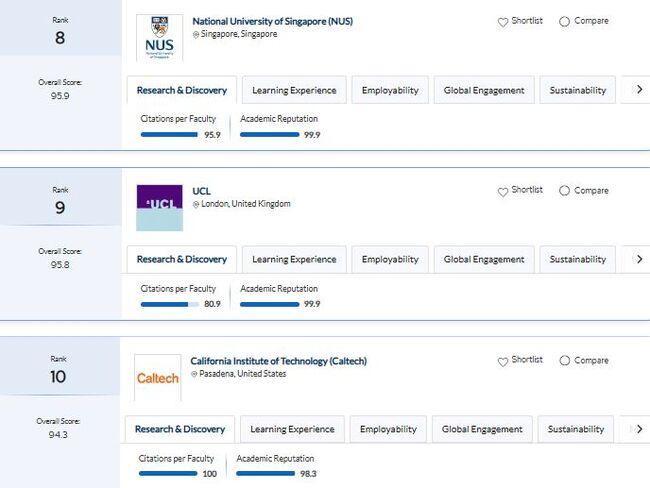Open California Institute of Technology link
Screen dimensions: 650x488
(278, 361)
